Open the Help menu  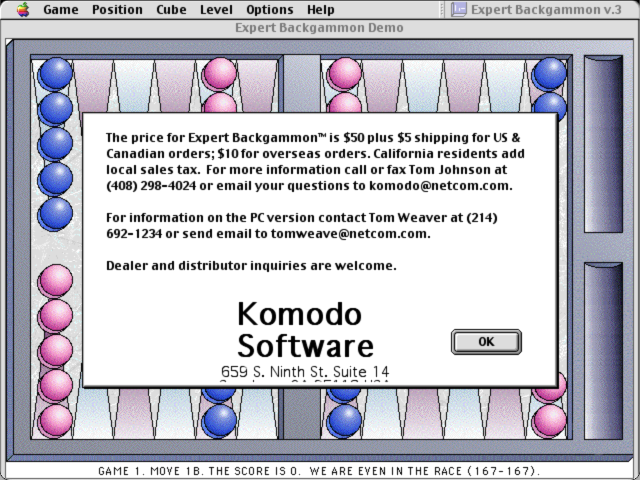click(x=320, y=9)
